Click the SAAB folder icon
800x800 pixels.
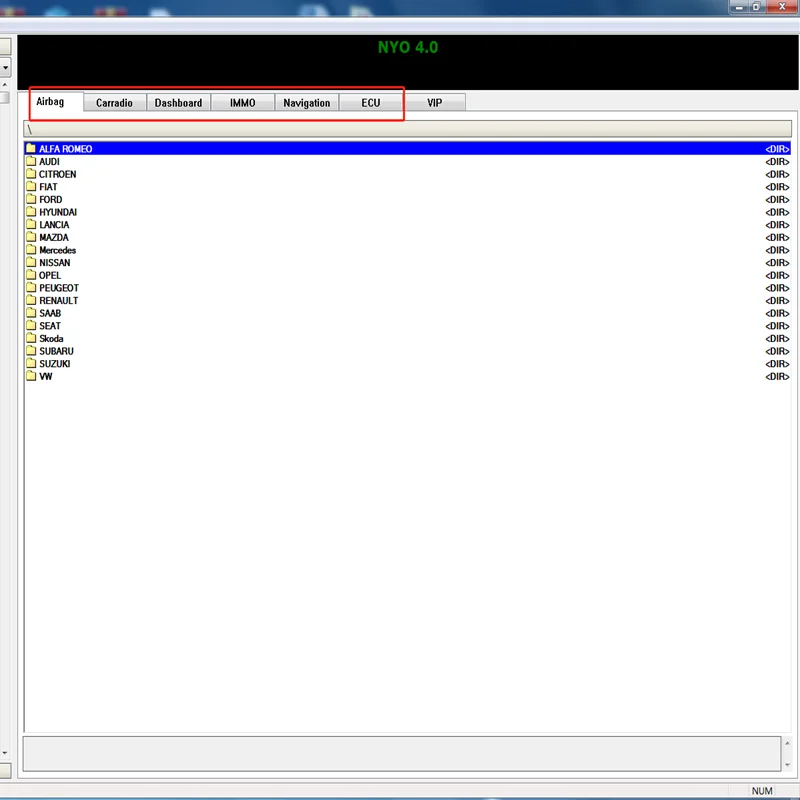[x=31, y=313]
